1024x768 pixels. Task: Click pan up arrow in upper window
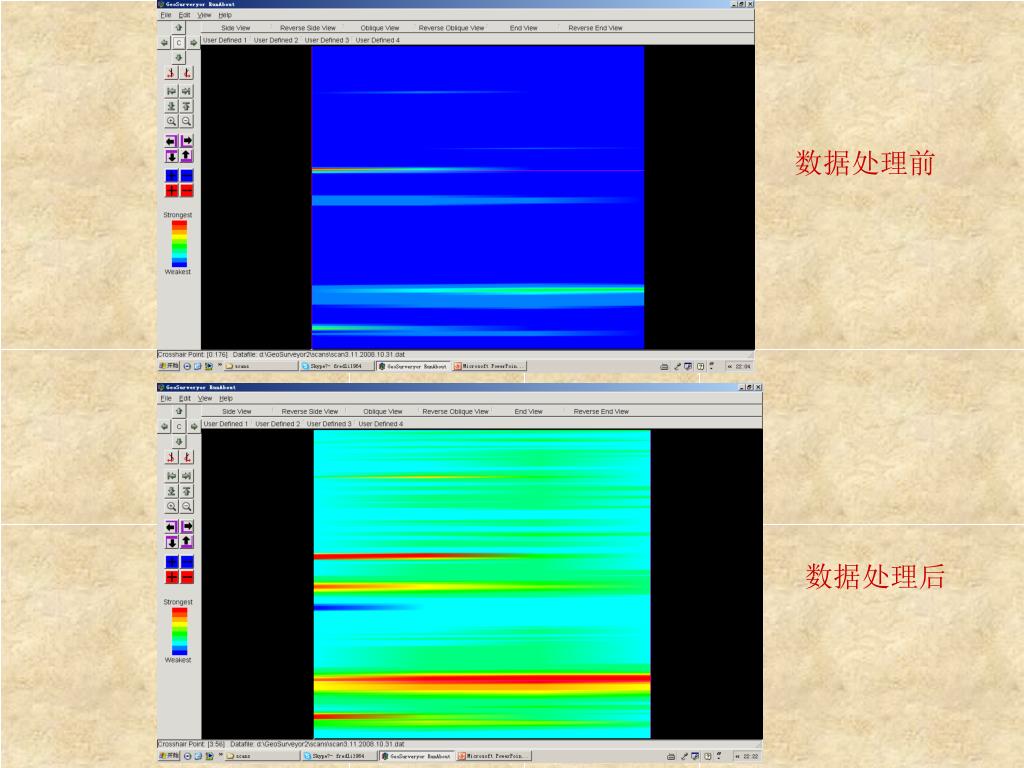178,27
